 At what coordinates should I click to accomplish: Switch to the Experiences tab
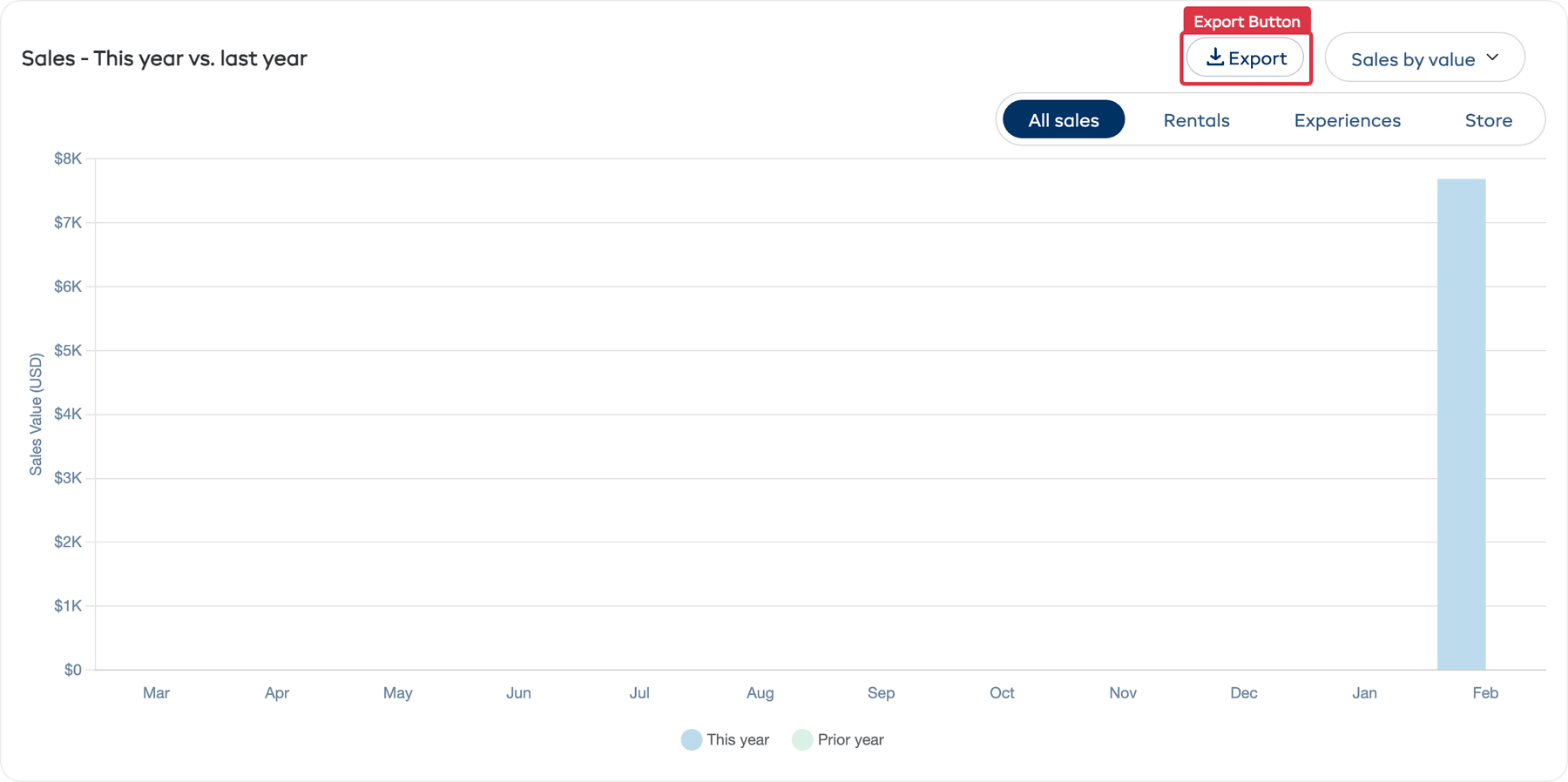1347,120
